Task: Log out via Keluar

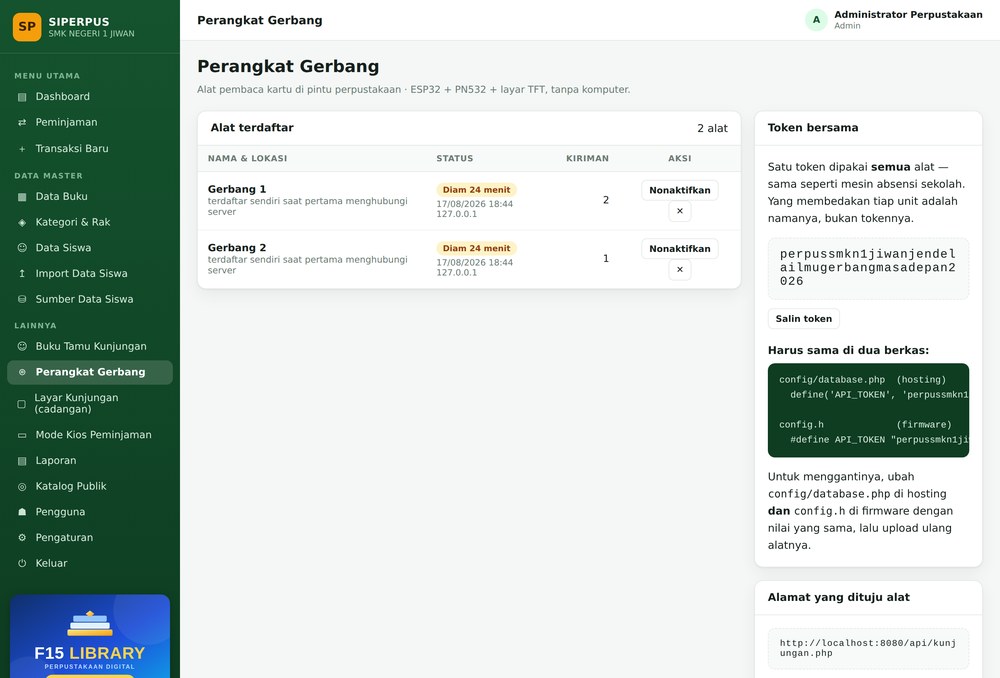Action: (90, 563)
